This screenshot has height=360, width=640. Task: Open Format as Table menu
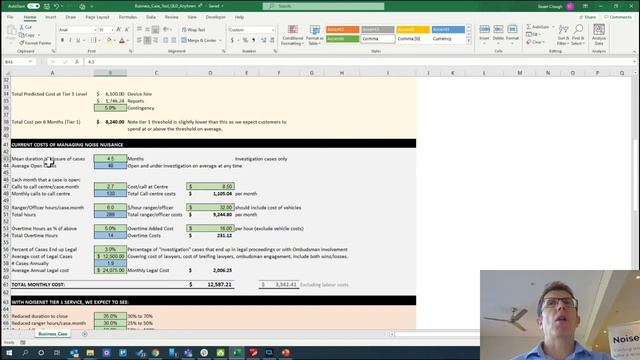pos(315,35)
